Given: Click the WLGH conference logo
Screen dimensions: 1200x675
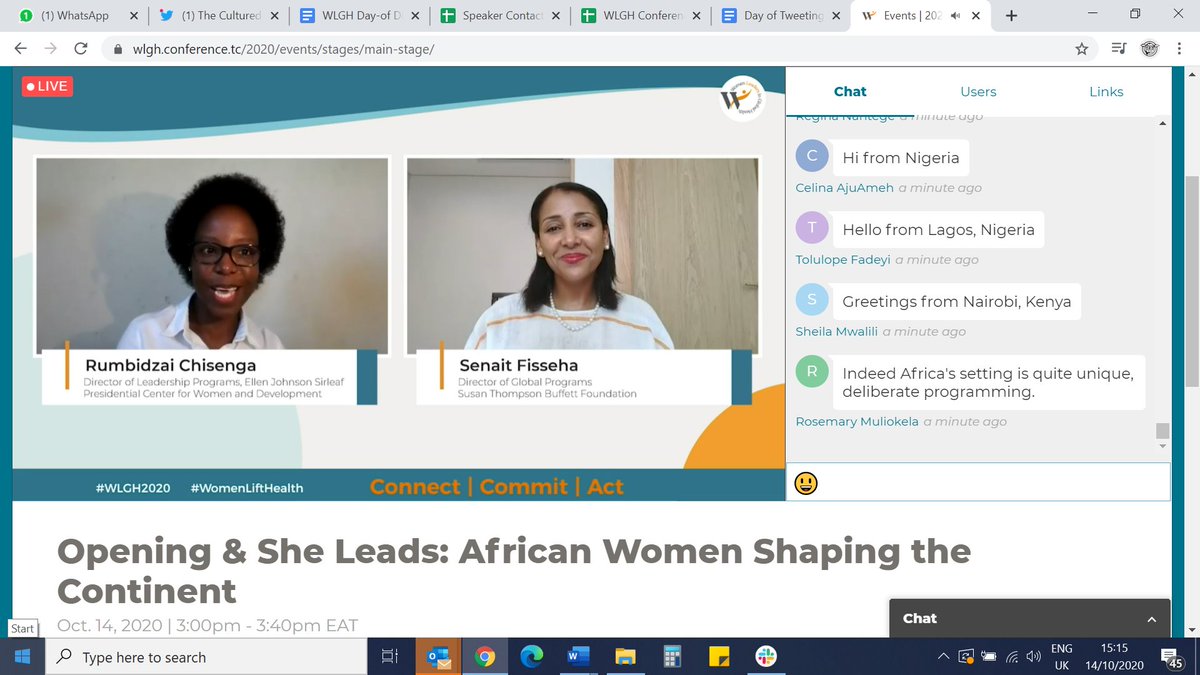Looking at the screenshot, I should (x=741, y=100).
